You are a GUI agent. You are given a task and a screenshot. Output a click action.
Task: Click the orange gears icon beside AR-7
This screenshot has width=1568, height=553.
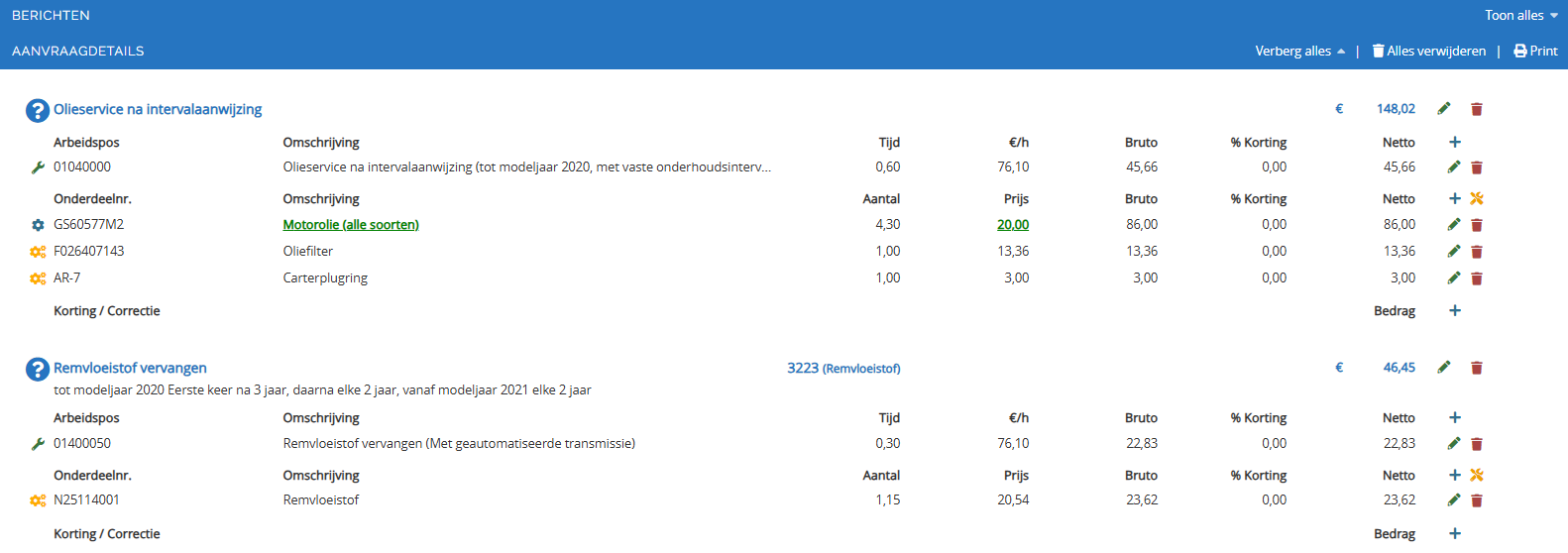tap(38, 278)
